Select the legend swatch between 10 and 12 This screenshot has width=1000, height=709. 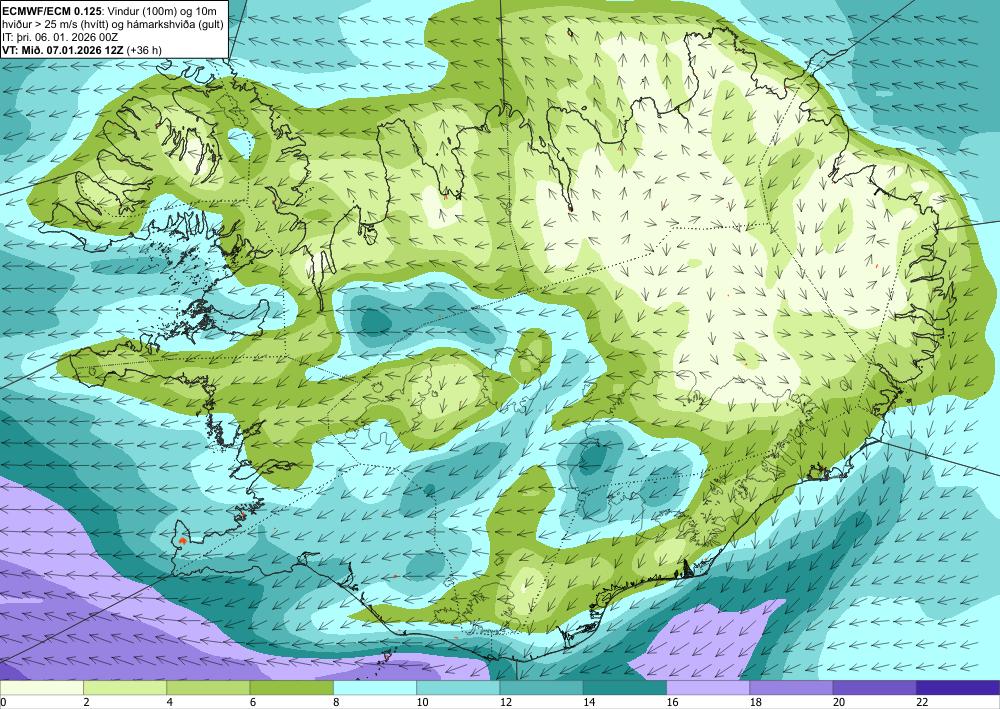click(x=458, y=688)
